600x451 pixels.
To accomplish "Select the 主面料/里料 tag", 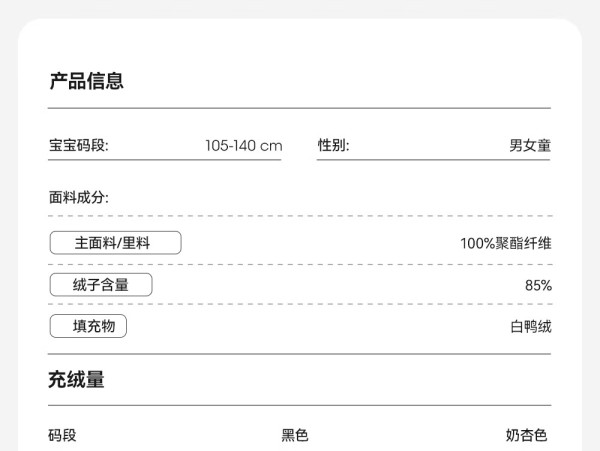I will tap(116, 243).
